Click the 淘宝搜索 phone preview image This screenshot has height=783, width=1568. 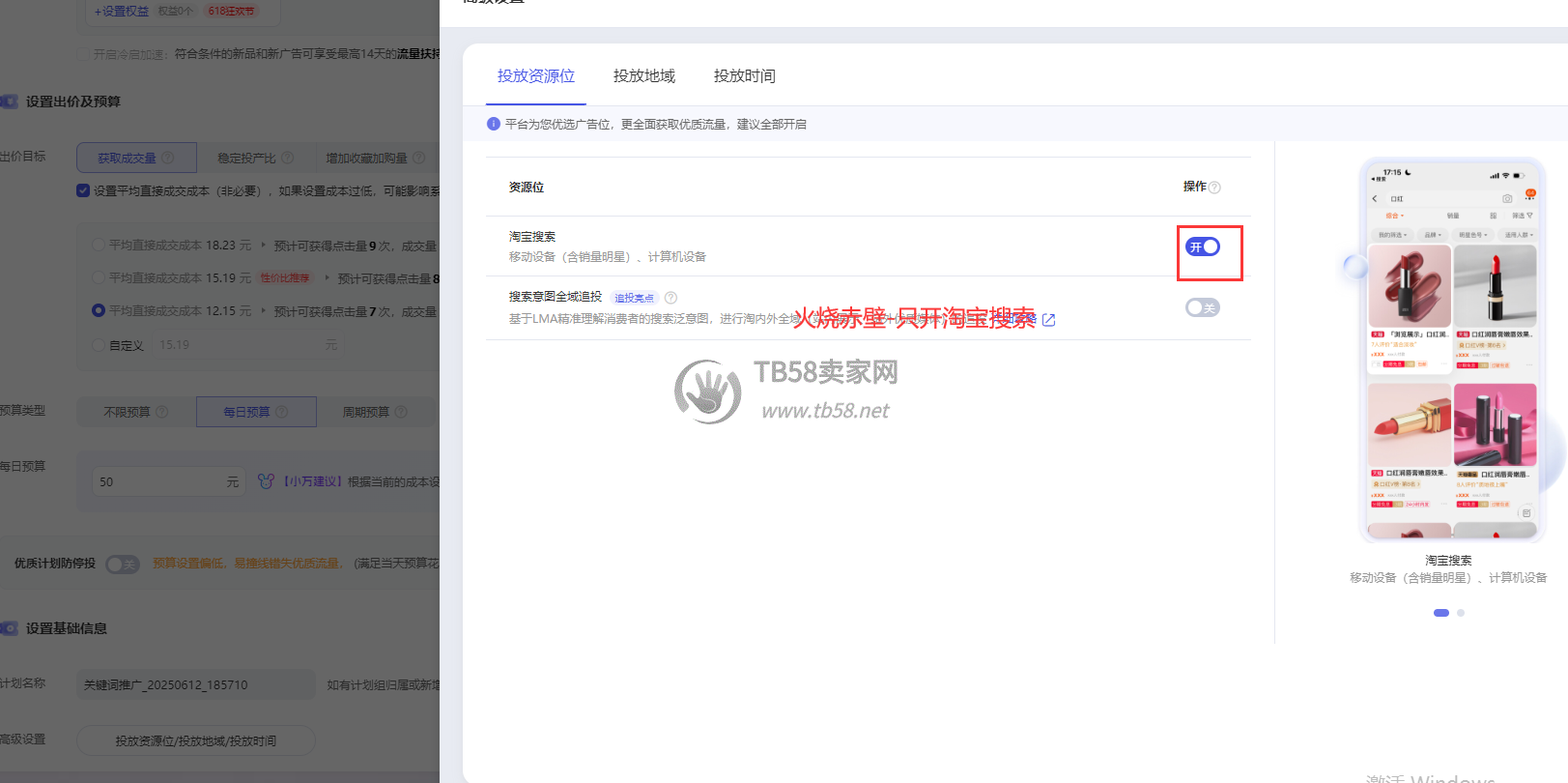coord(1453,350)
